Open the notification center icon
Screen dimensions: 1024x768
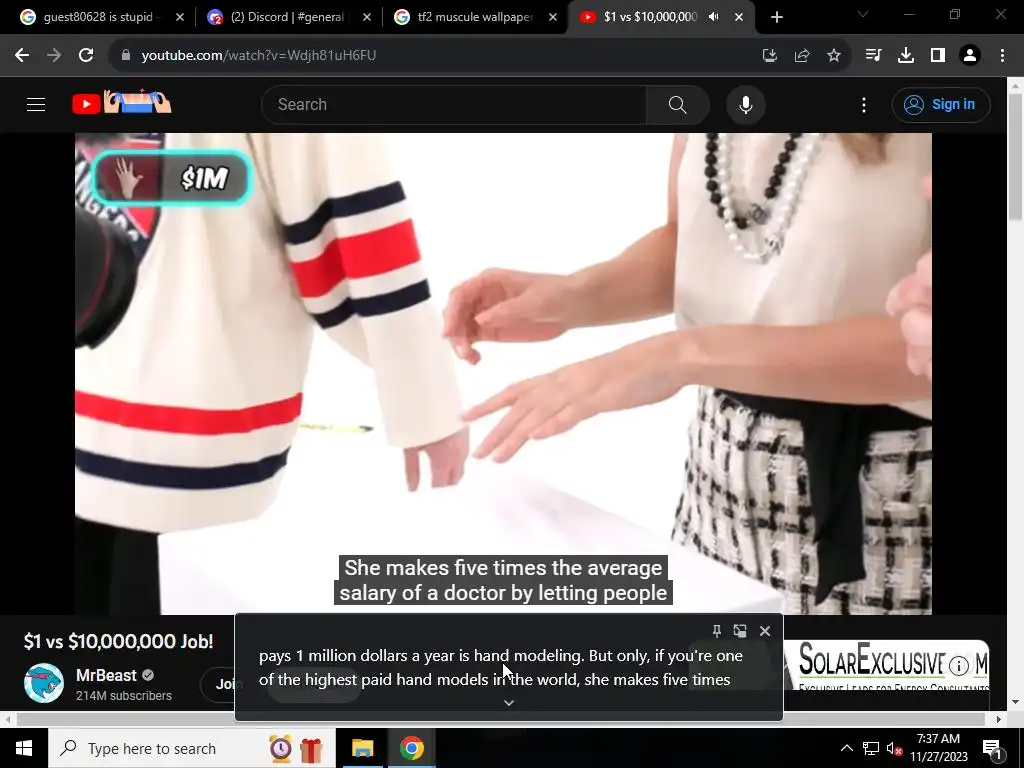pyautogui.click(x=992, y=748)
